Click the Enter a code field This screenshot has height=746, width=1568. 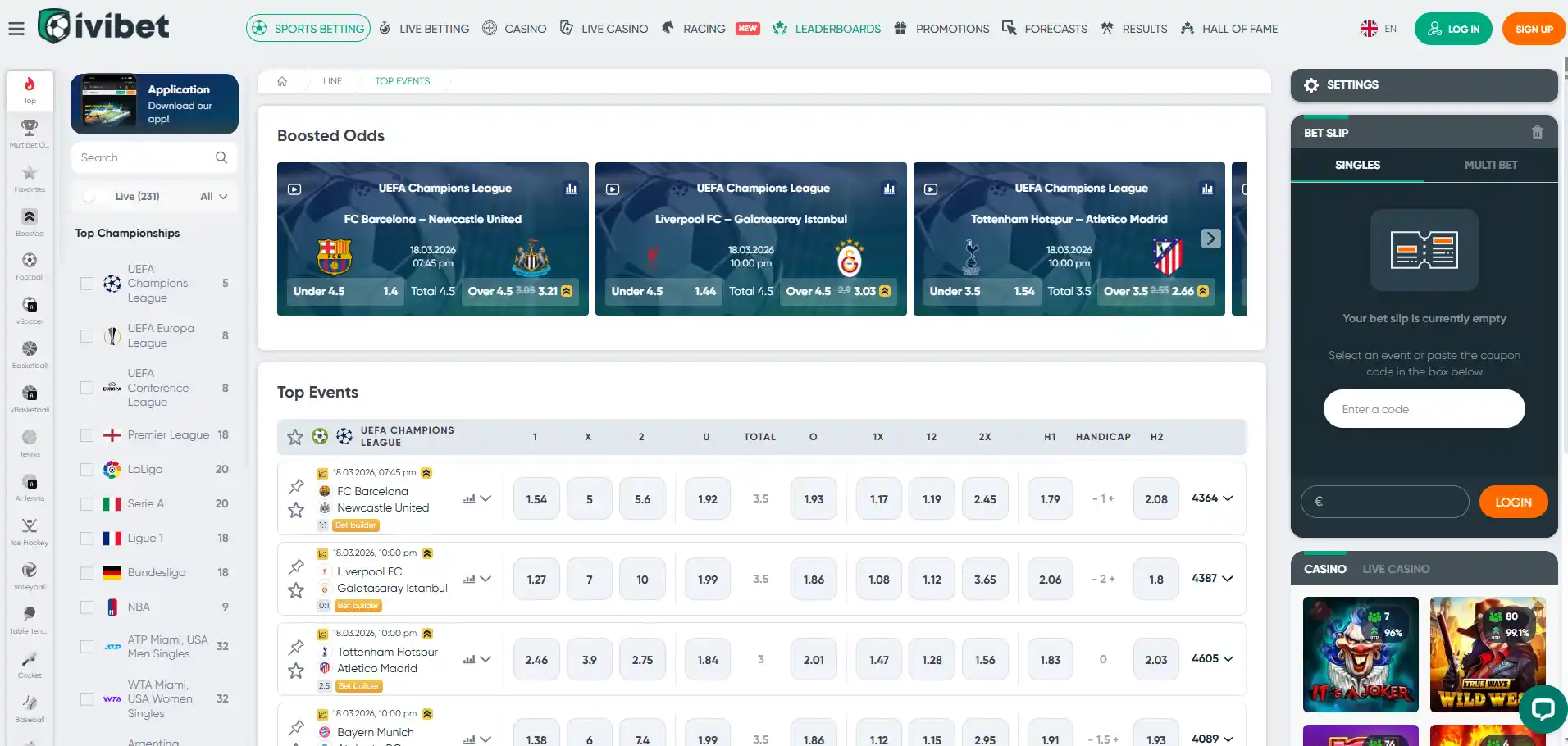(x=1424, y=409)
